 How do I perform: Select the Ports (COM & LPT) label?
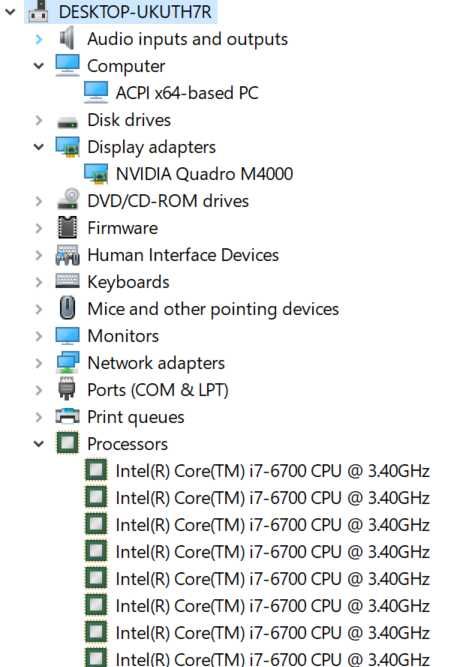click(158, 390)
